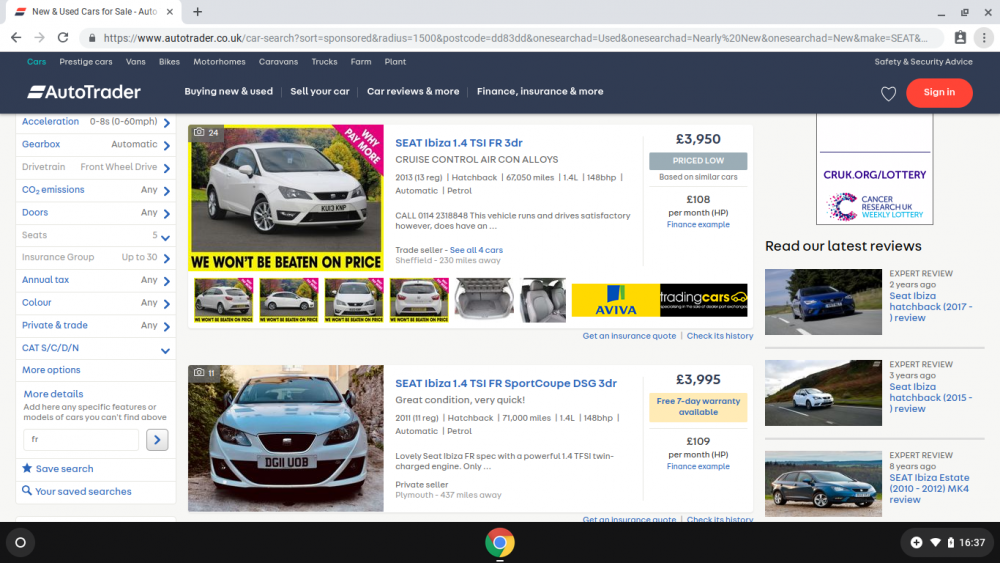The image size is (1000, 563).
Task: Open Finance, insurance & more menu
Action: [x=540, y=91]
